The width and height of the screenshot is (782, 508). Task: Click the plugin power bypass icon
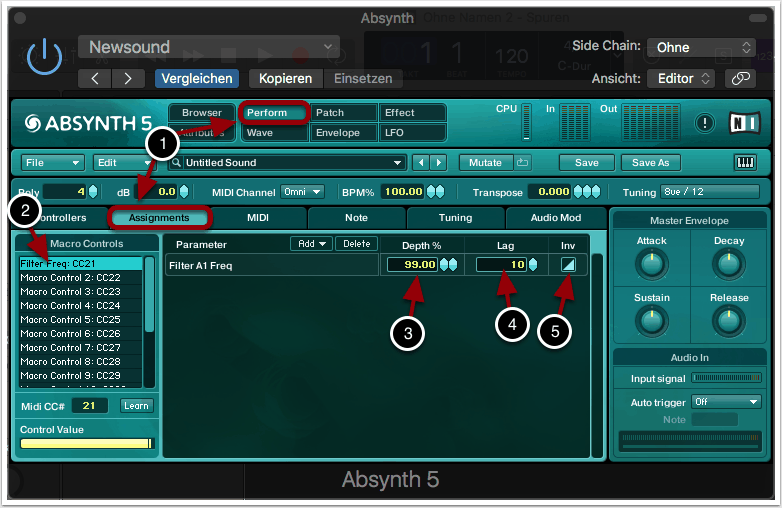[43, 59]
